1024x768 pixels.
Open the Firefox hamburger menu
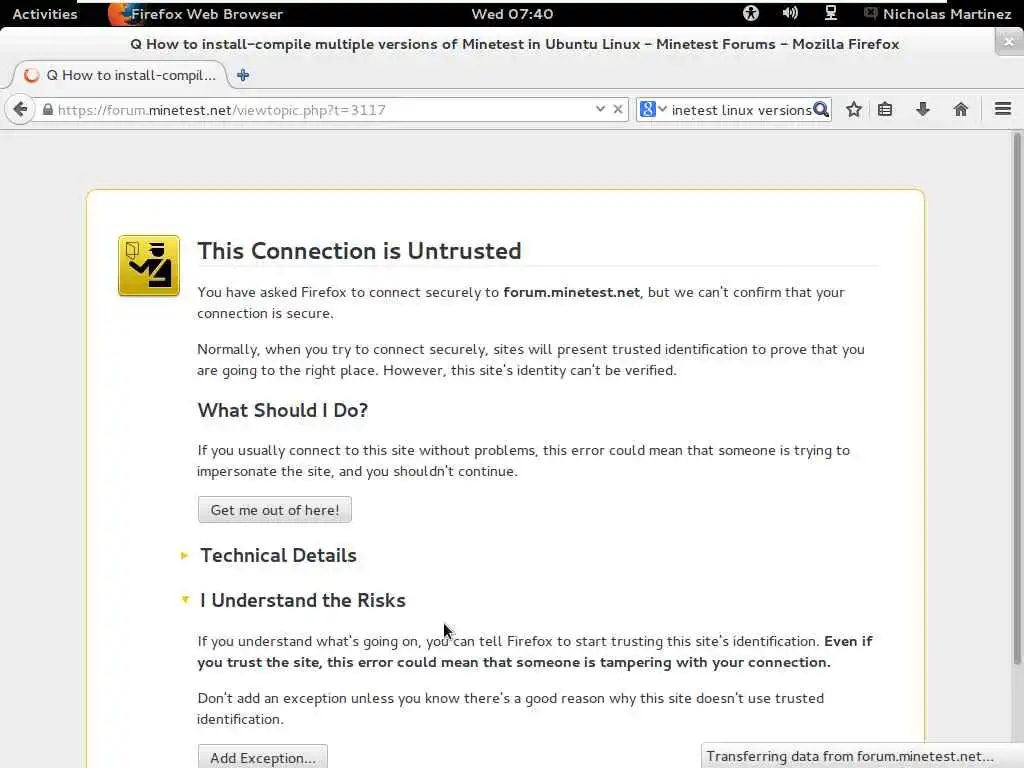pos(1003,109)
